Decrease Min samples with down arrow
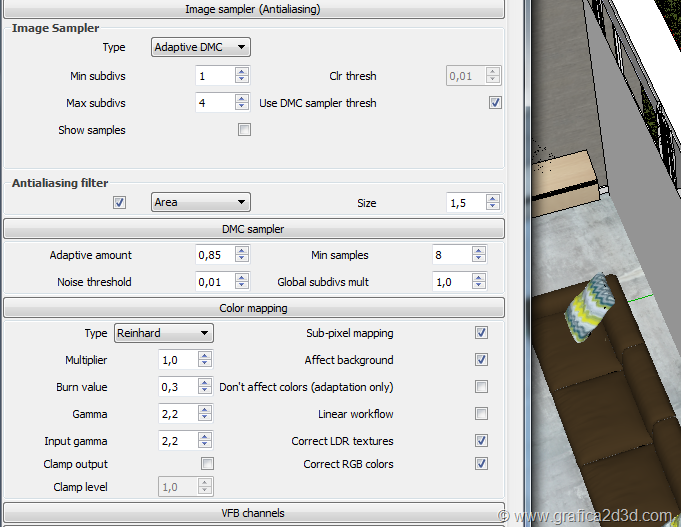 tap(479, 259)
